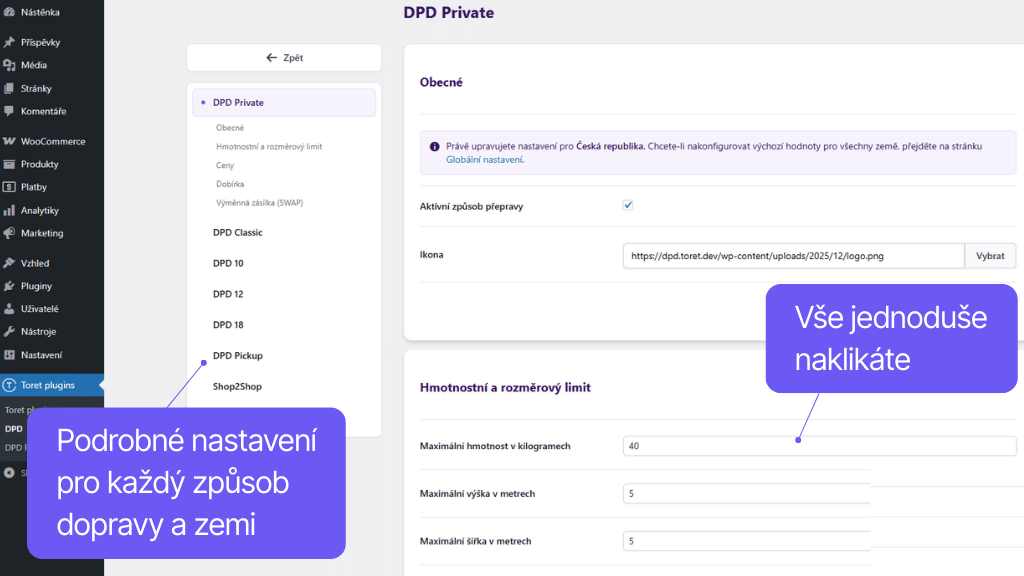
Task: Jump to Ceny subsection
Action: [225, 165]
